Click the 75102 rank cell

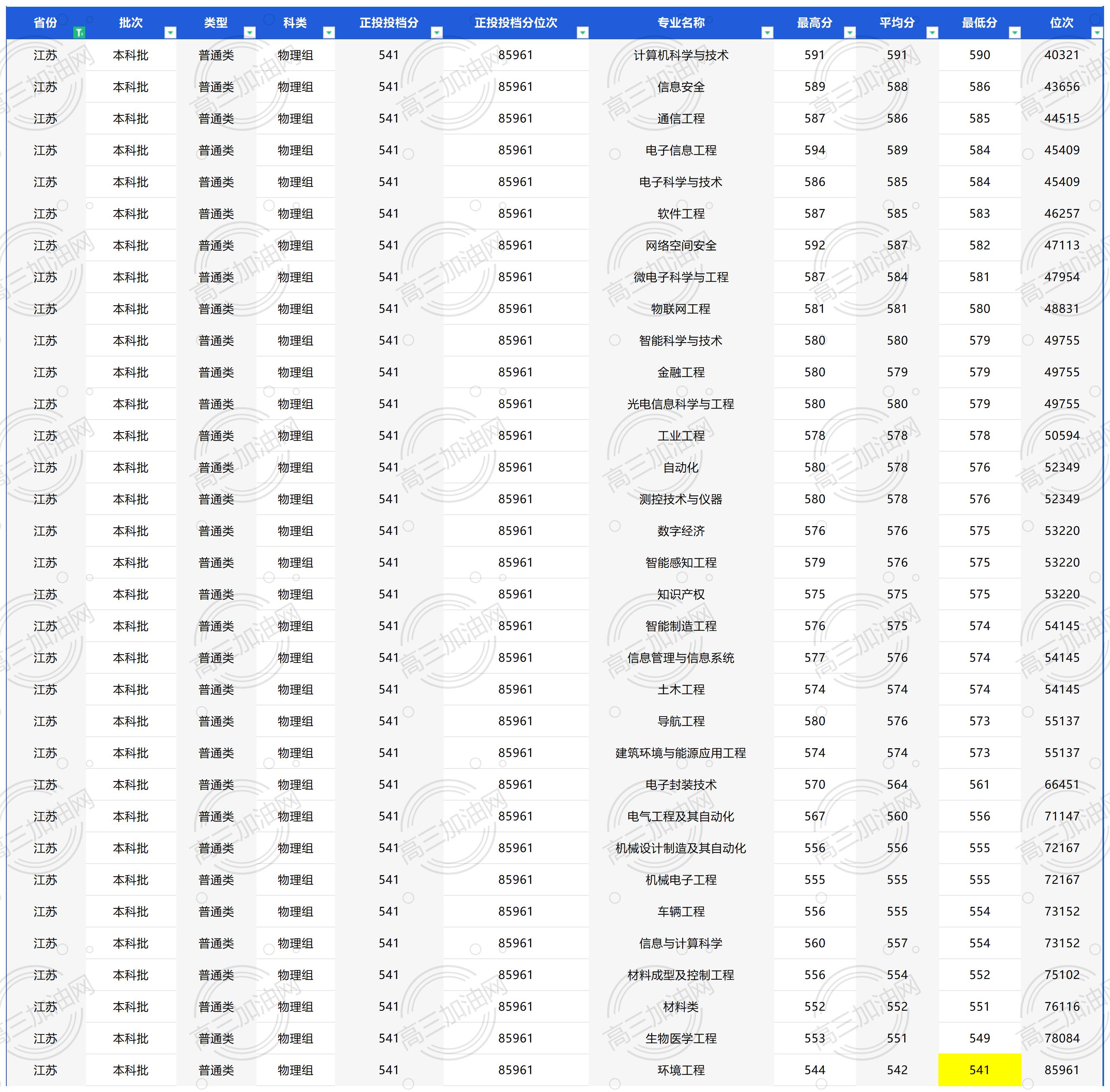tap(1062, 975)
